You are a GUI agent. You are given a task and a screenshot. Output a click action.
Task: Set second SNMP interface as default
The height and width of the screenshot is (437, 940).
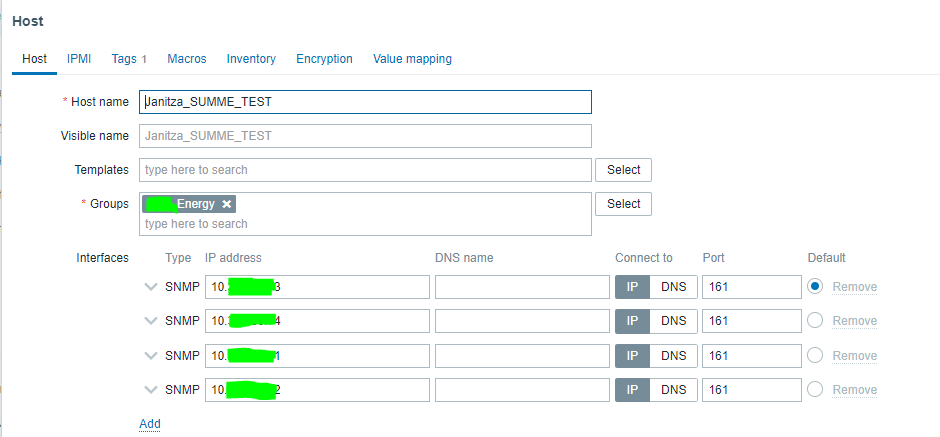click(815, 321)
